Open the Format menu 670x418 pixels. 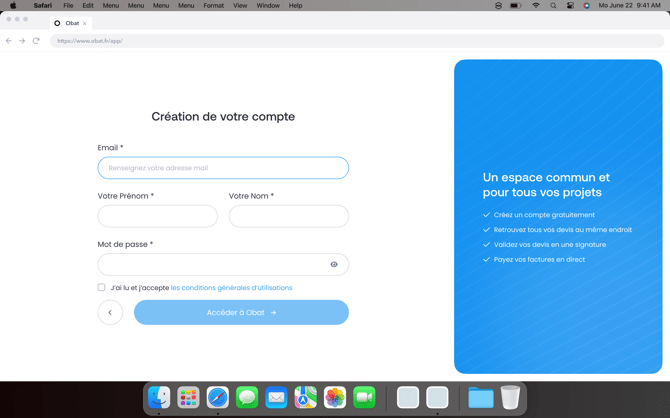pyautogui.click(x=213, y=6)
